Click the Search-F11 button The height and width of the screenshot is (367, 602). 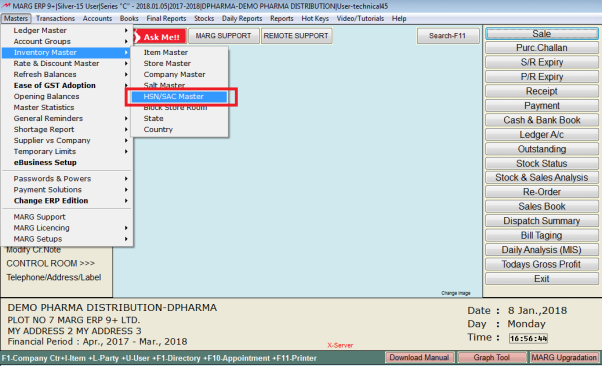coord(448,36)
